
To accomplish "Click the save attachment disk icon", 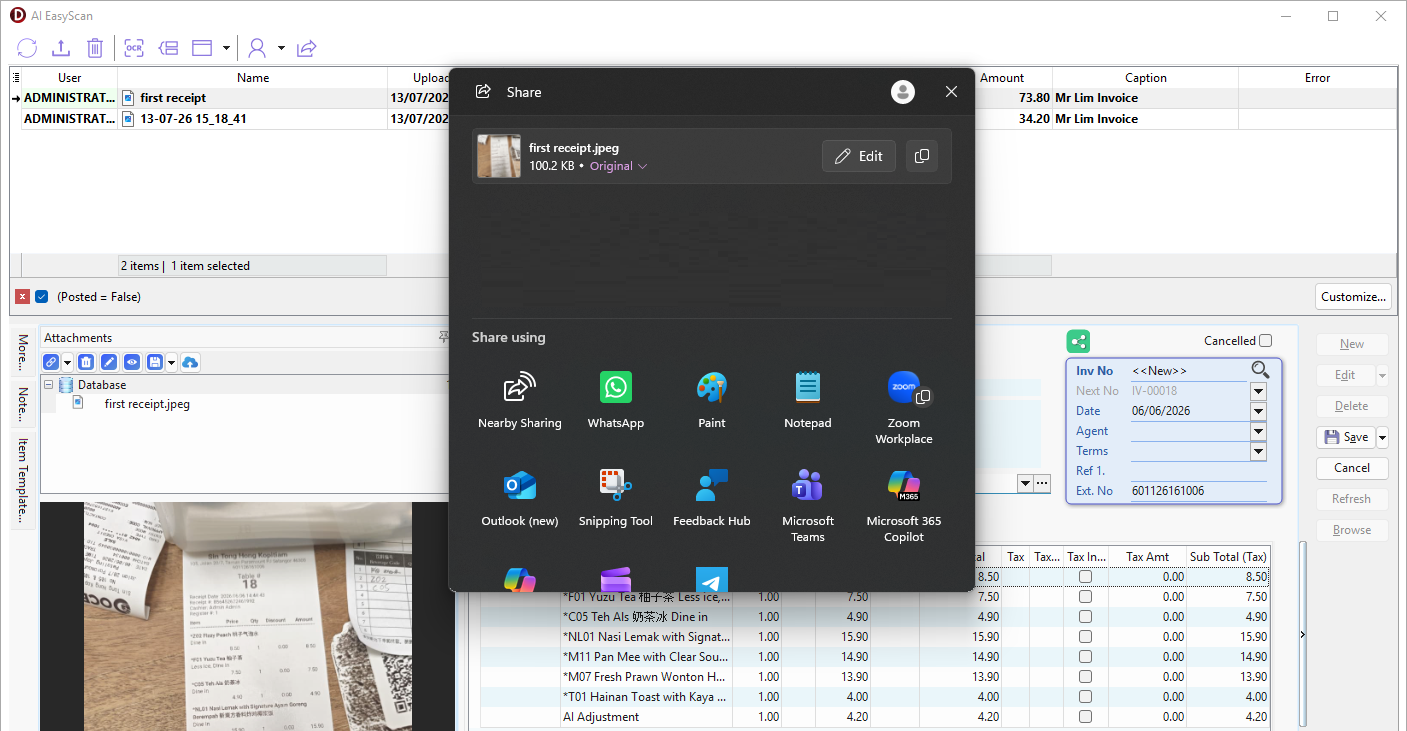I will [155, 362].
